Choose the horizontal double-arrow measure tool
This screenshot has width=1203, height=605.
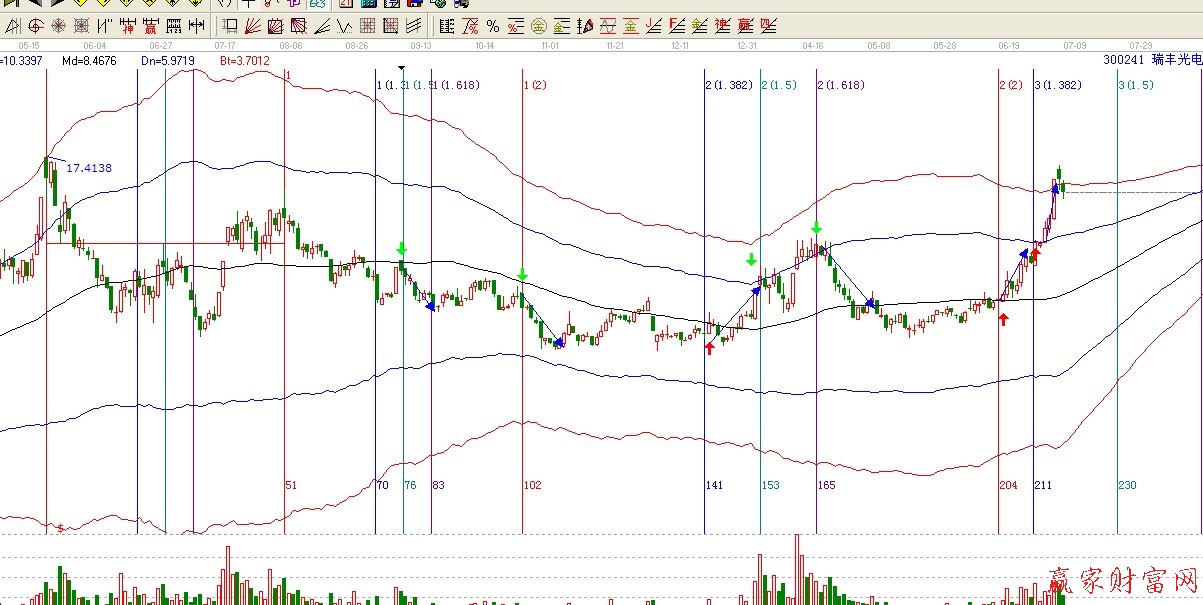pos(196,26)
